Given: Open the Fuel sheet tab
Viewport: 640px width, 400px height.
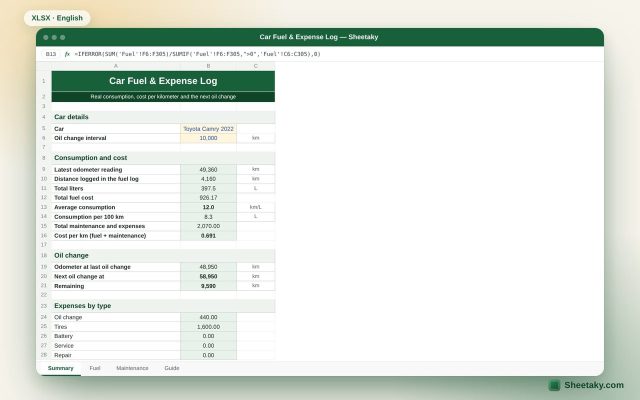Looking at the screenshot, I should (95, 368).
